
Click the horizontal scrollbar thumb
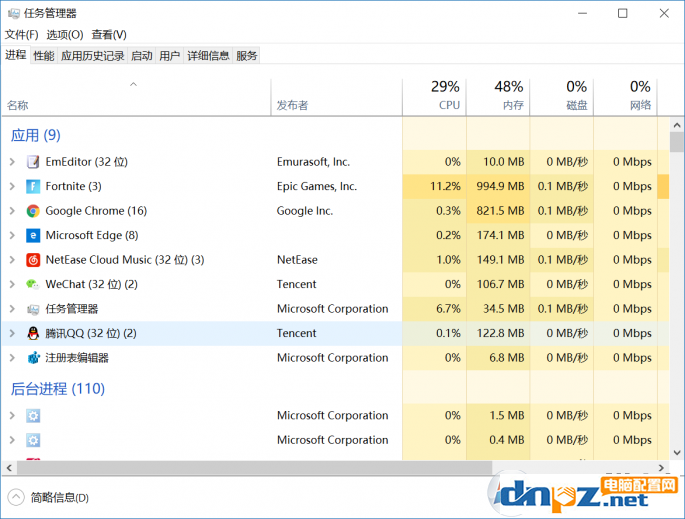pos(254,468)
